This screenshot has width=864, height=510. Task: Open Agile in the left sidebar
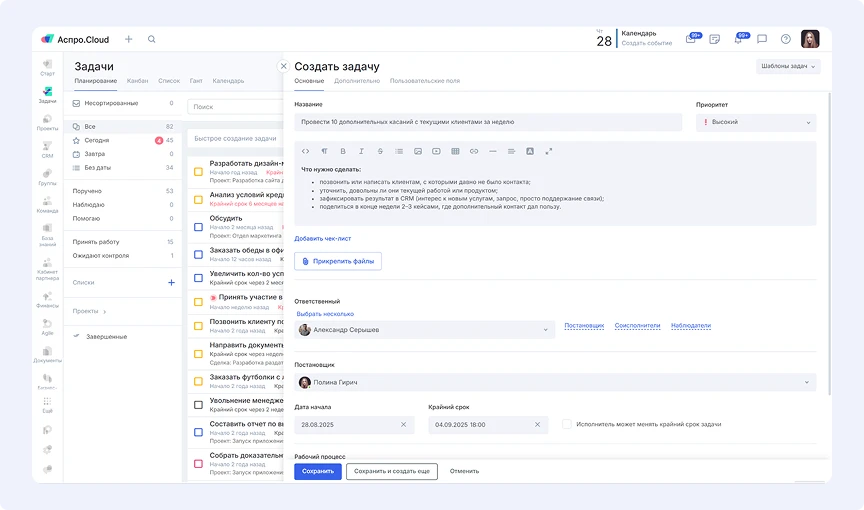tap(47, 327)
